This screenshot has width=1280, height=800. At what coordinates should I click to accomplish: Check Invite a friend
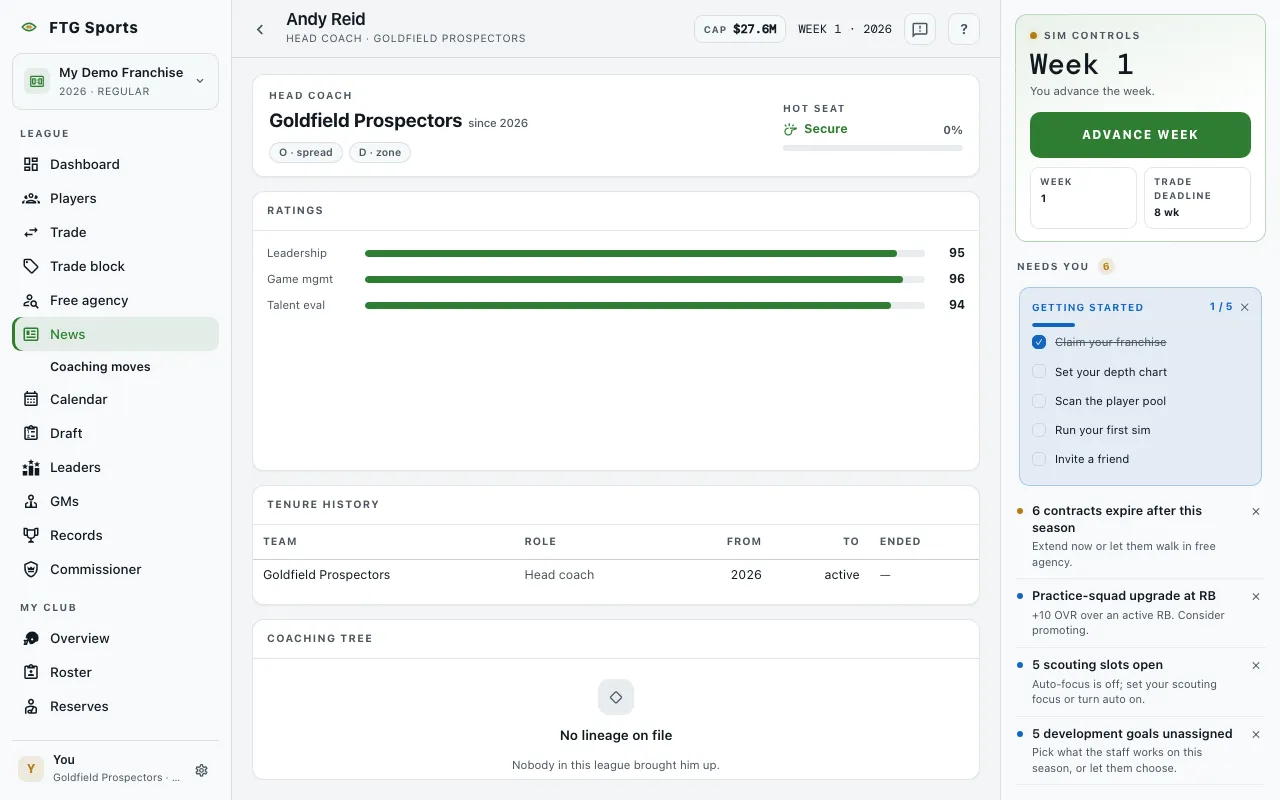(x=1039, y=459)
